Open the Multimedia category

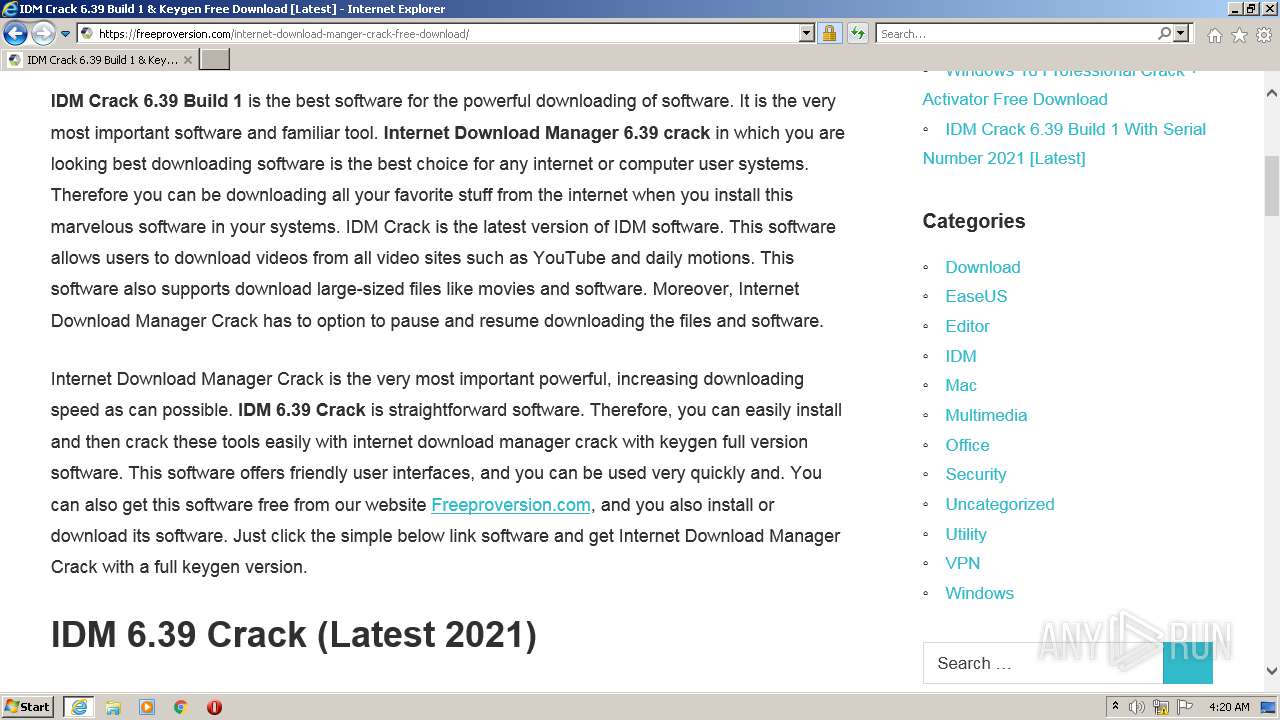coord(986,415)
